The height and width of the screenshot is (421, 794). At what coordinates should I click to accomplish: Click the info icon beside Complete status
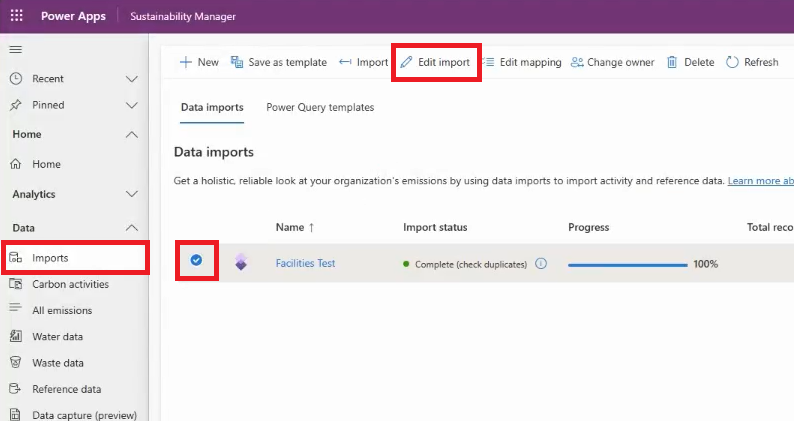[x=541, y=263]
